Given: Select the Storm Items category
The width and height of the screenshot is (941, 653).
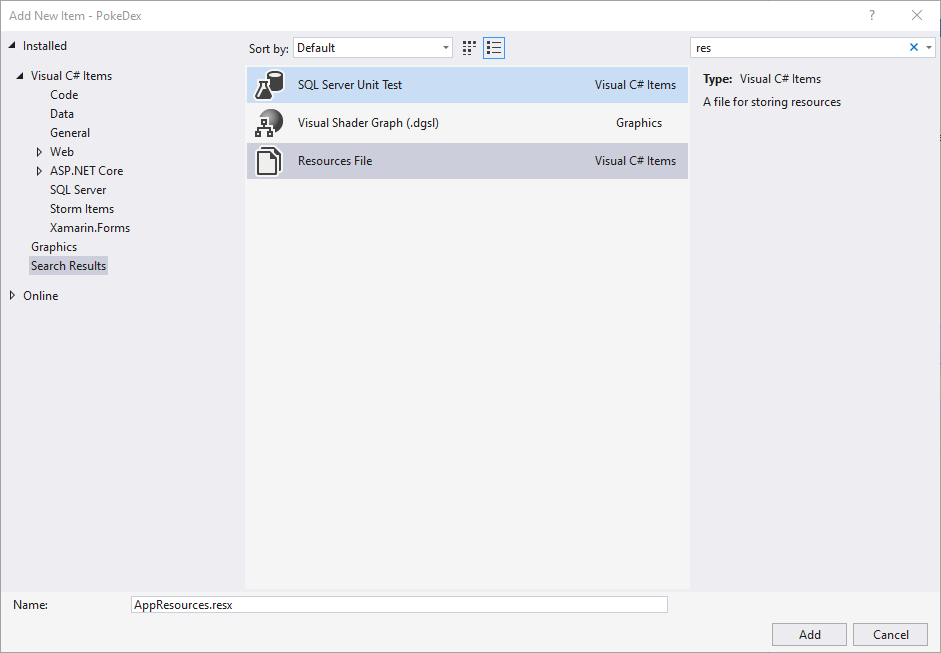Looking at the screenshot, I should 82,209.
